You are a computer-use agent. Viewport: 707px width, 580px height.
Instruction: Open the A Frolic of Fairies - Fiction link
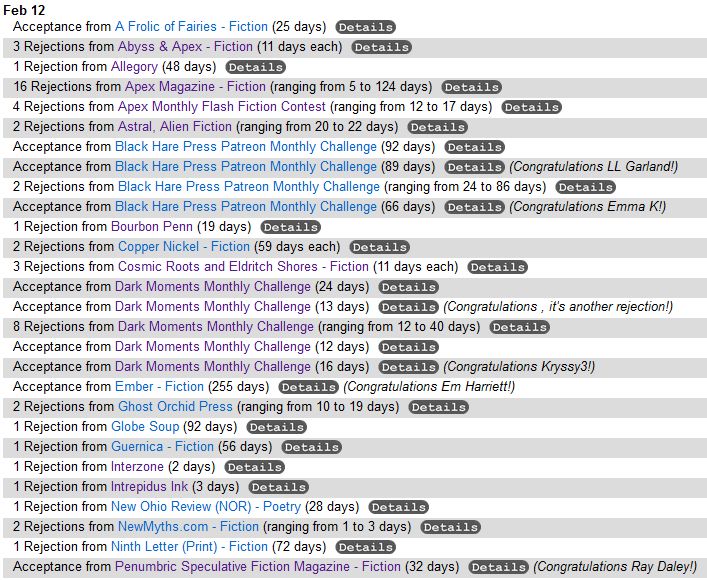191,27
